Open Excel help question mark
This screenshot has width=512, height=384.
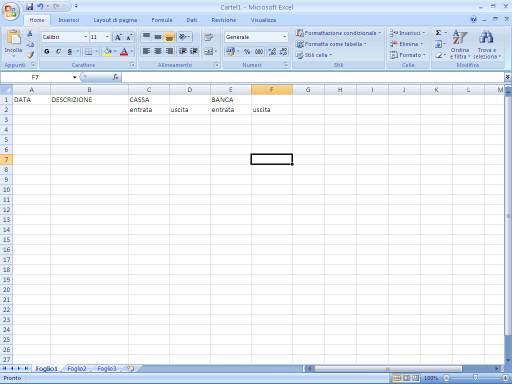click(474, 20)
